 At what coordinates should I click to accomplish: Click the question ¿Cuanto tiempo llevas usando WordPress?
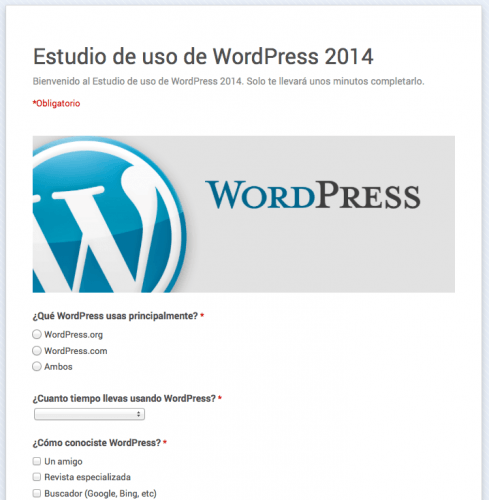[x=124, y=398]
